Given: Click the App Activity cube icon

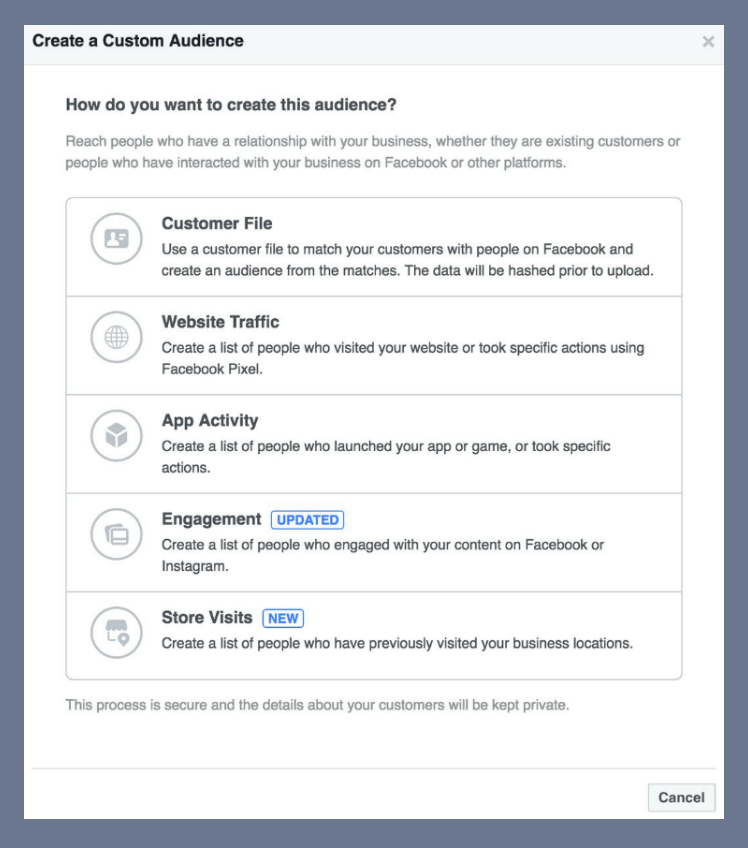Looking at the screenshot, I should [x=116, y=435].
